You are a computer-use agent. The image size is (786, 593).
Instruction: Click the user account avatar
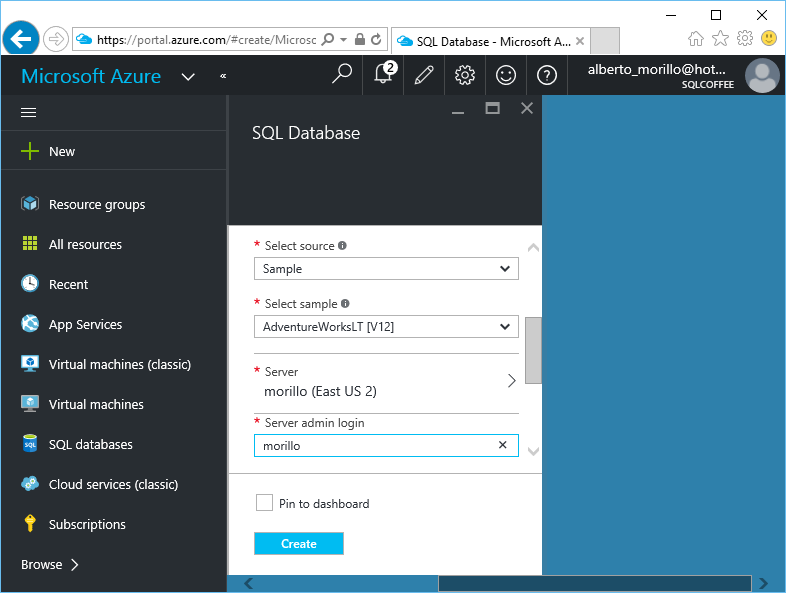pos(762,76)
